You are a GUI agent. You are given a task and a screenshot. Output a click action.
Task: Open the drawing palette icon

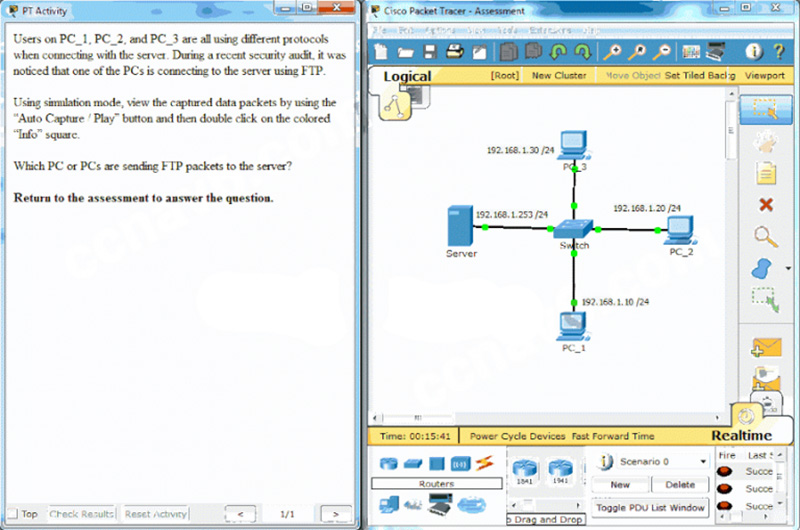[691, 52]
